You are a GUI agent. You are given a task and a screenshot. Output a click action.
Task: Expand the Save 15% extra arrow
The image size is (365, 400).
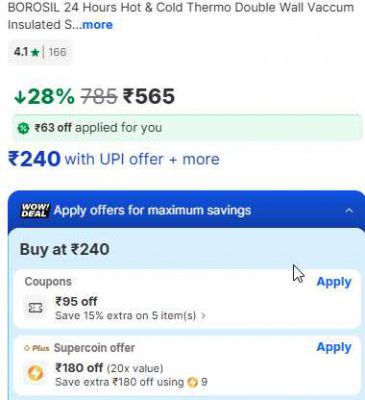tap(203, 315)
